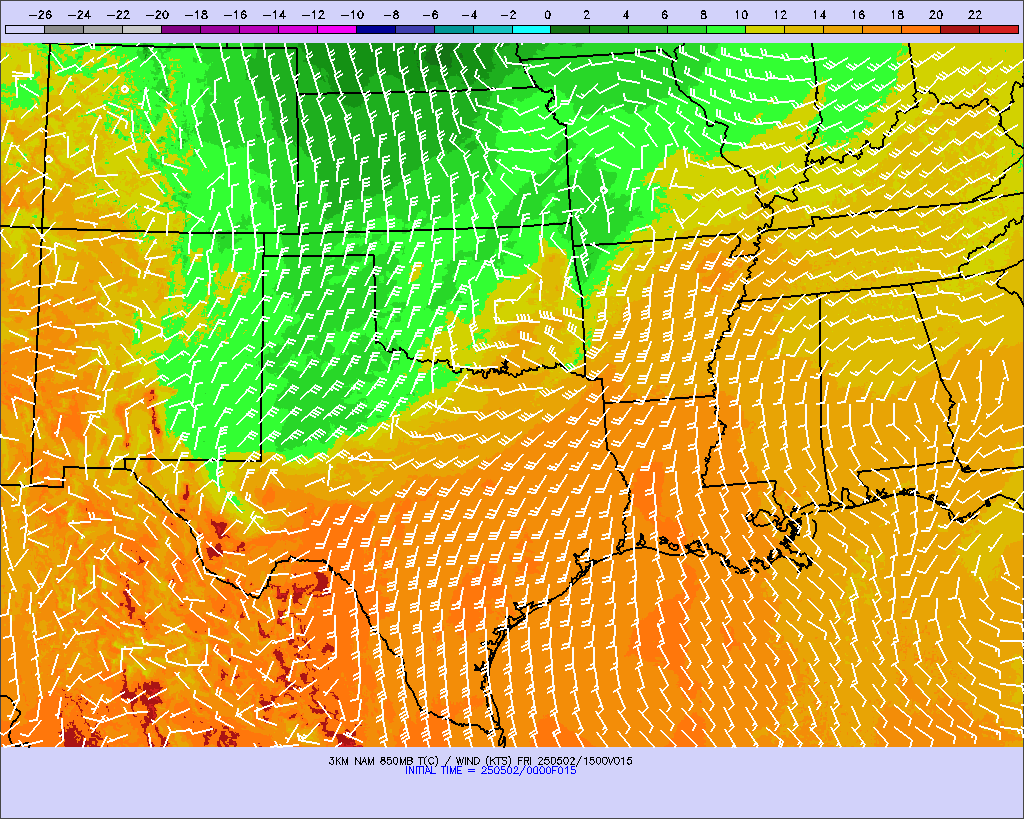Click the -16 legend label
The image size is (1024, 819).
click(x=235, y=15)
